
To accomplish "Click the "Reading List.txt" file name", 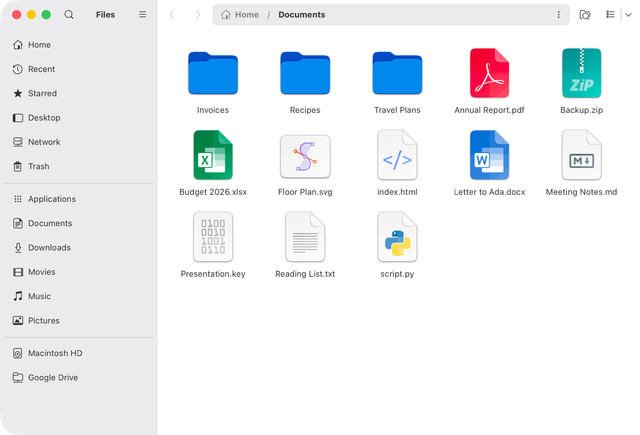I will (x=305, y=274).
